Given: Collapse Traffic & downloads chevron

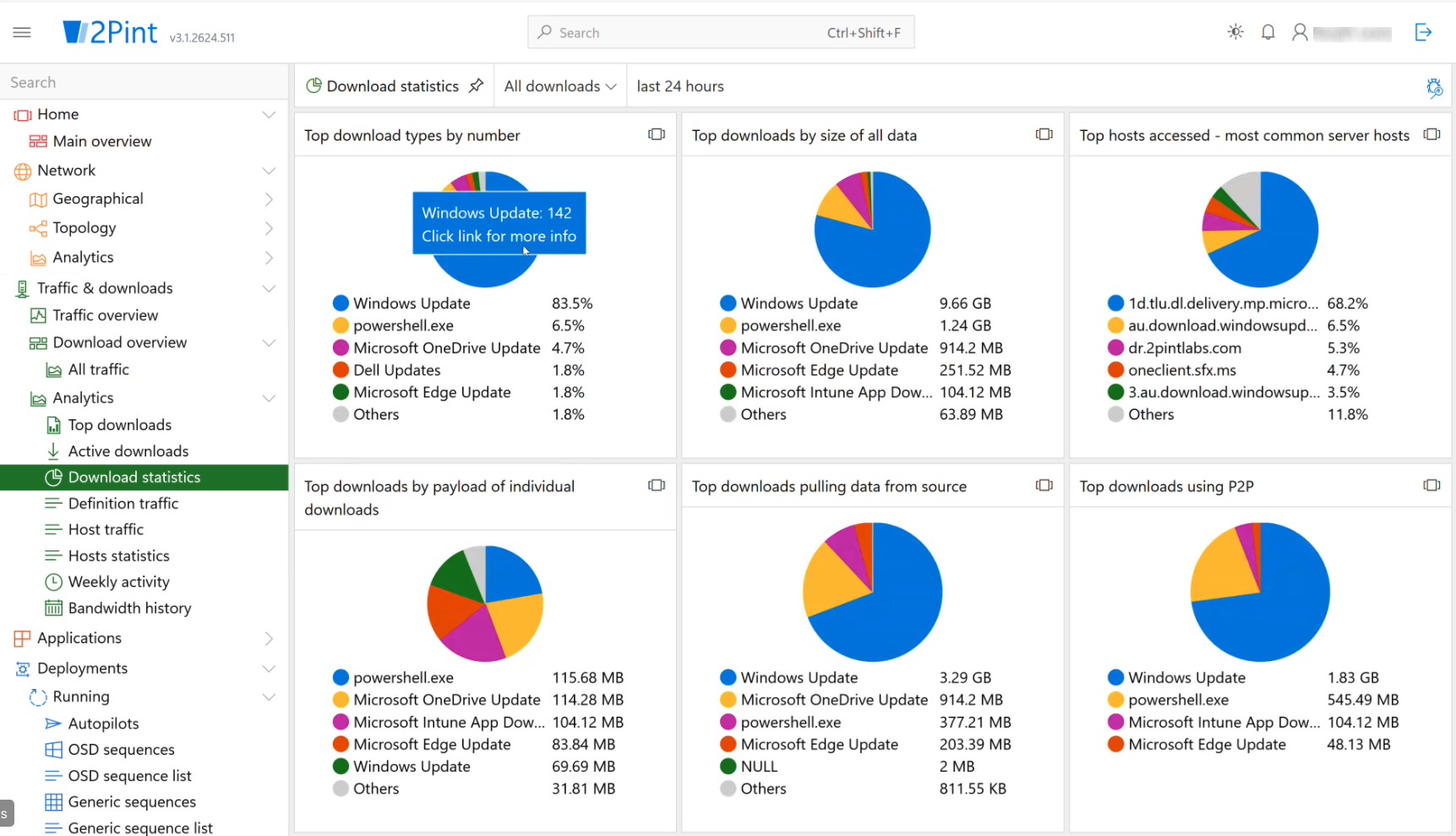Looking at the screenshot, I should tap(269, 288).
